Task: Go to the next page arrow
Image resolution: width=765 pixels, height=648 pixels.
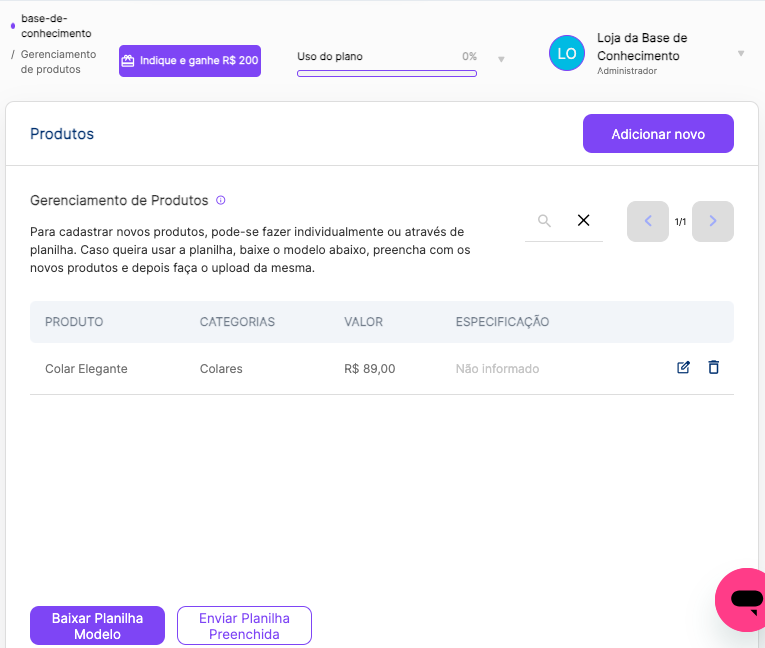Action: coord(712,221)
